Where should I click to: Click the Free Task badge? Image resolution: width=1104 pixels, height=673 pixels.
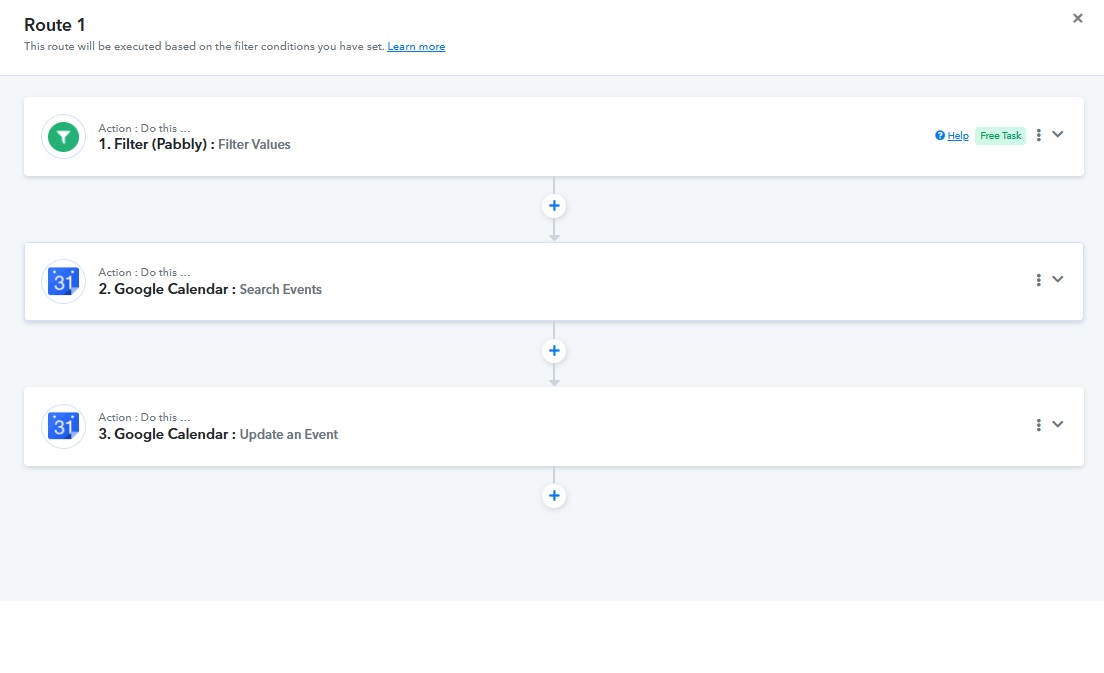click(x=1000, y=136)
